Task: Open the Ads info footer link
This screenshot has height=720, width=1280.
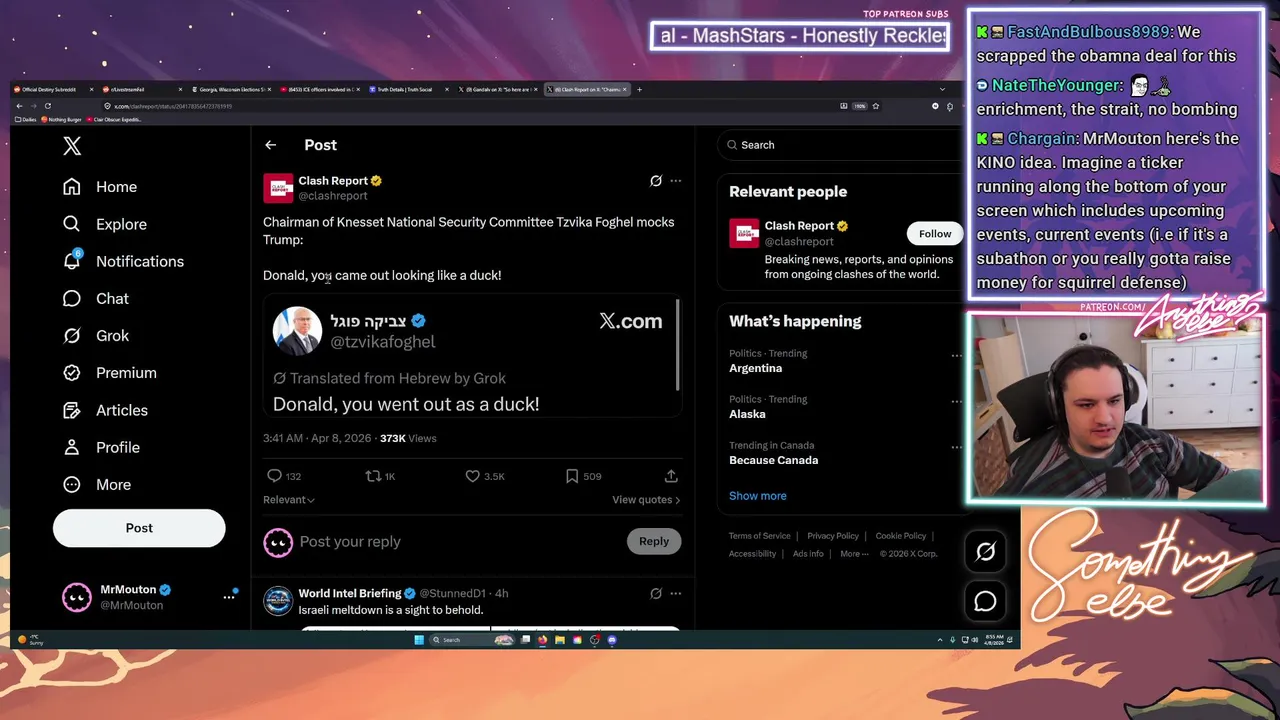Action: coord(808,554)
